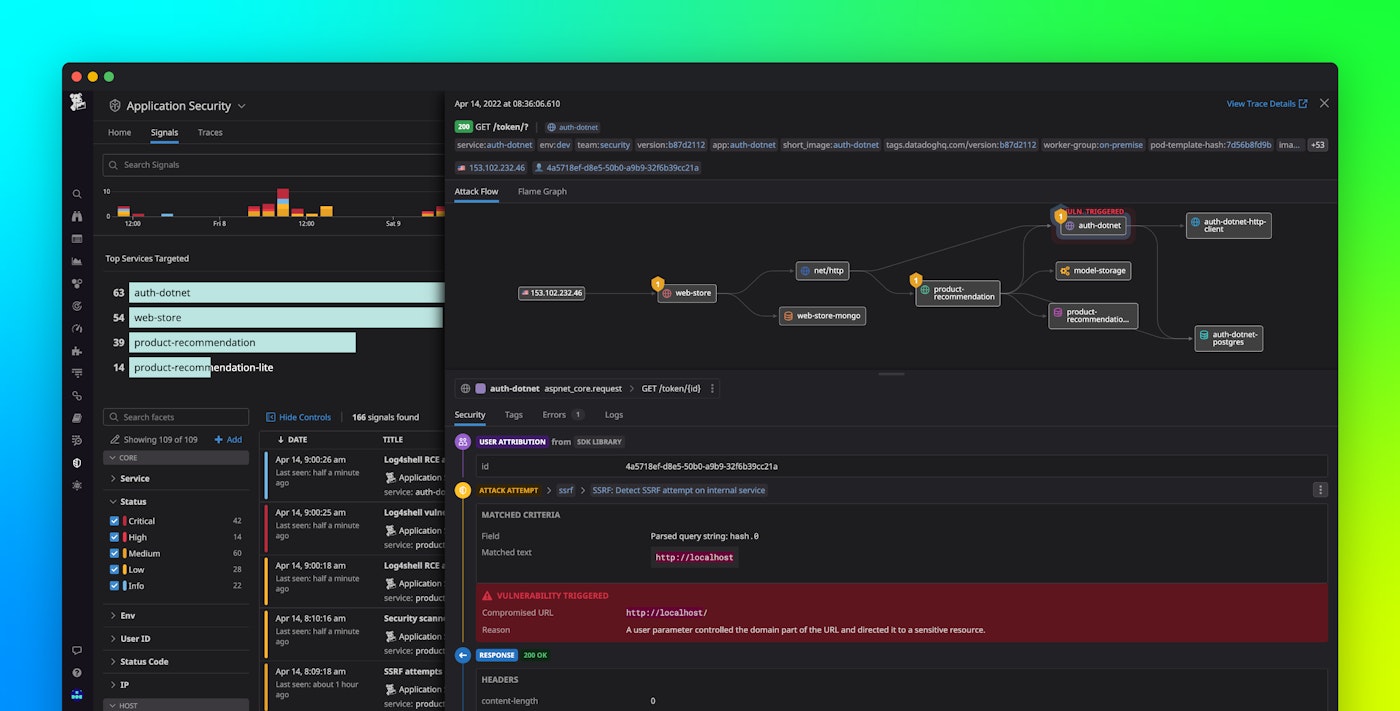
Task: Open the Errors tab showing one error
Action: [x=556, y=414]
